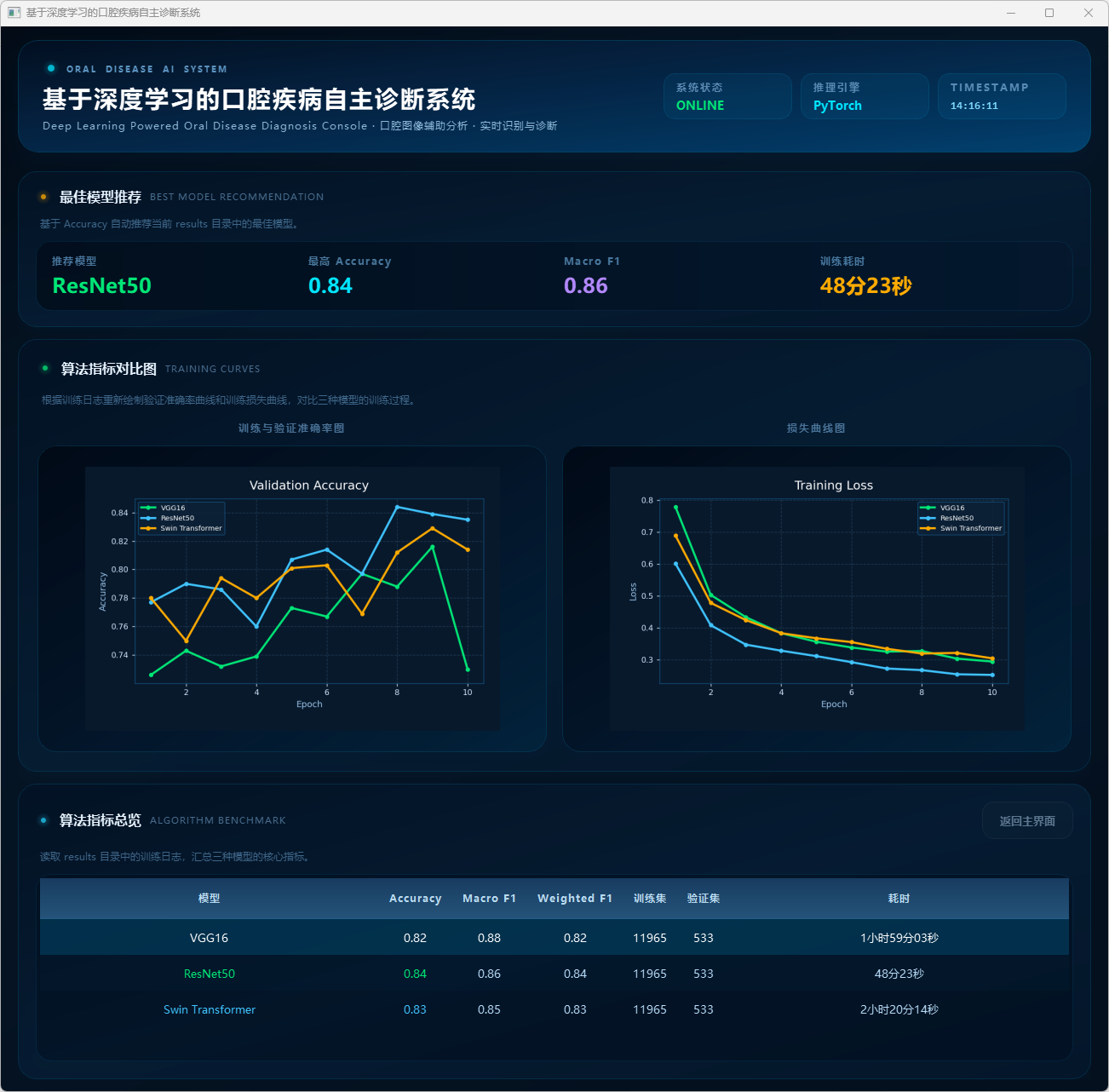Click the Accuracy column header
Image resolution: width=1109 pixels, height=1092 pixels.
tap(415, 899)
